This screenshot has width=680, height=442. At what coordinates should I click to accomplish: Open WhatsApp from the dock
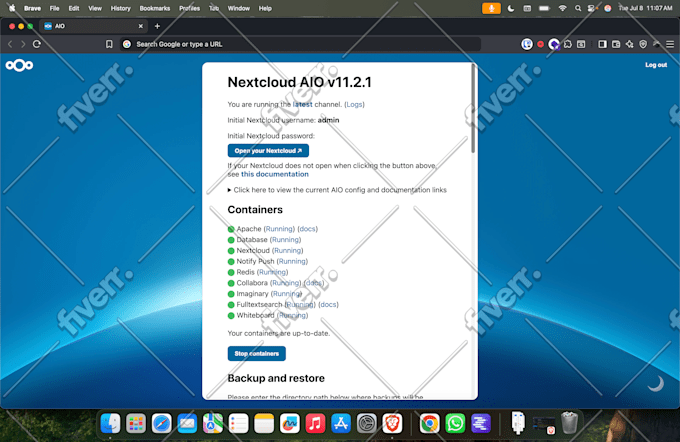pos(455,423)
